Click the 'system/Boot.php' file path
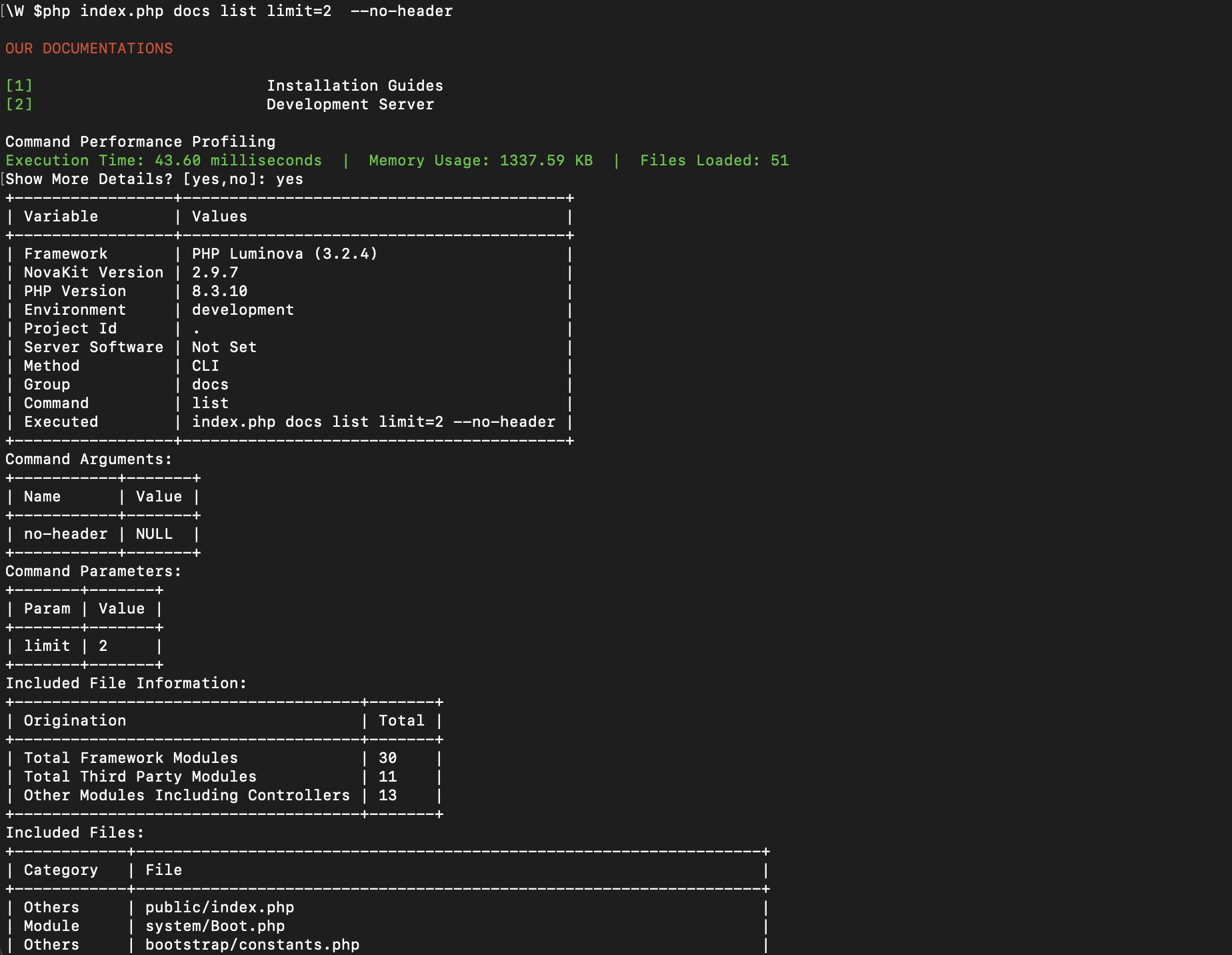The height and width of the screenshot is (955, 1232). click(x=215, y=926)
